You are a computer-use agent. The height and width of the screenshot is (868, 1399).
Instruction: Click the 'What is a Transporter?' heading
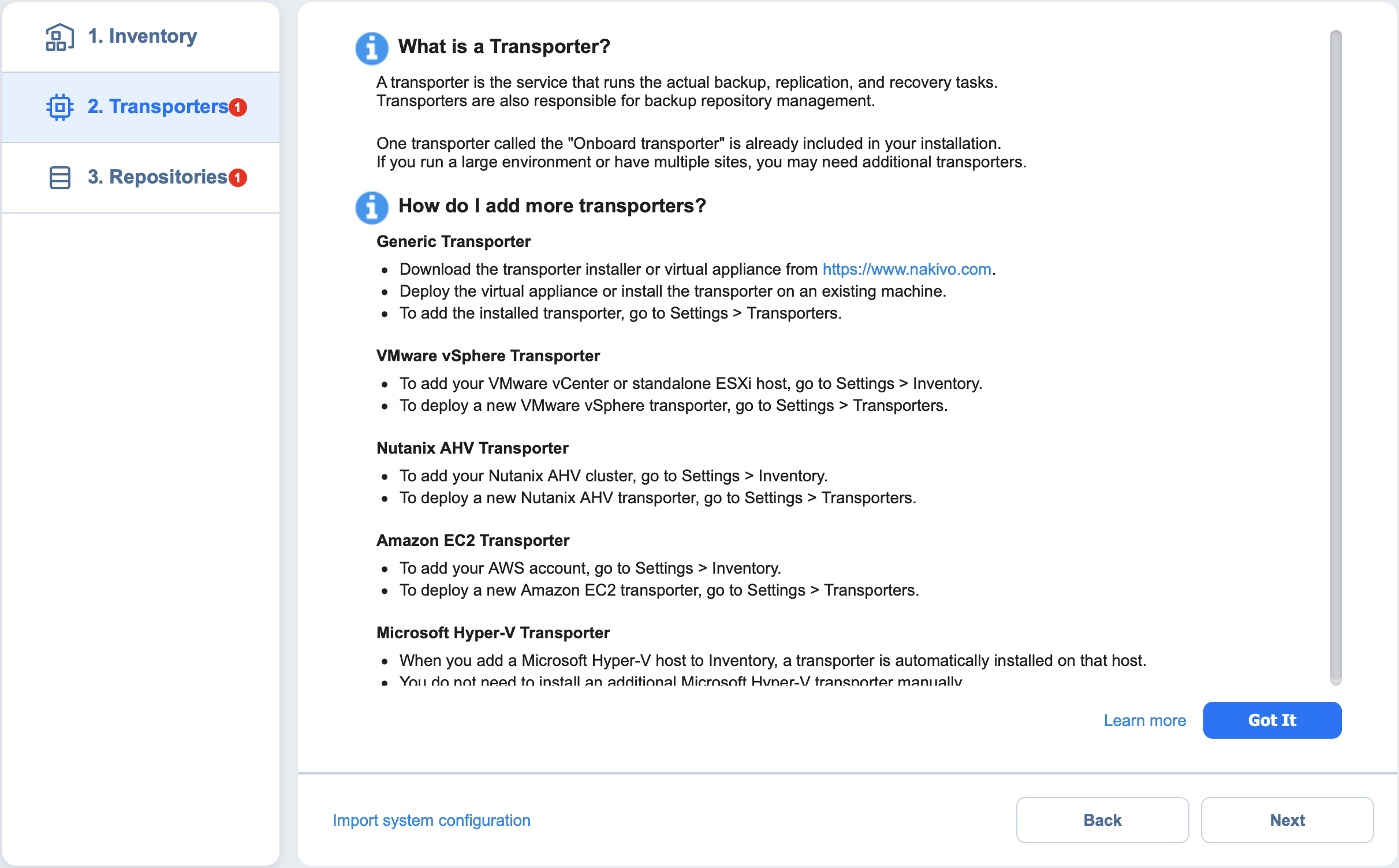[504, 46]
